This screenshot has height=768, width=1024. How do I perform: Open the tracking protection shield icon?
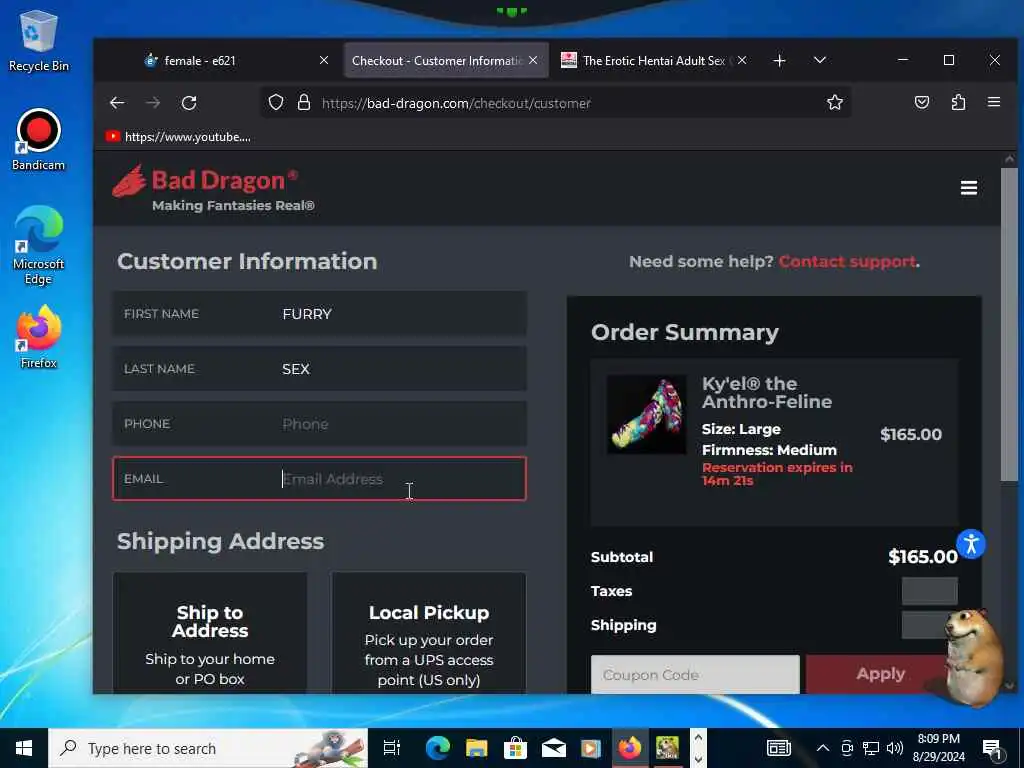(276, 103)
